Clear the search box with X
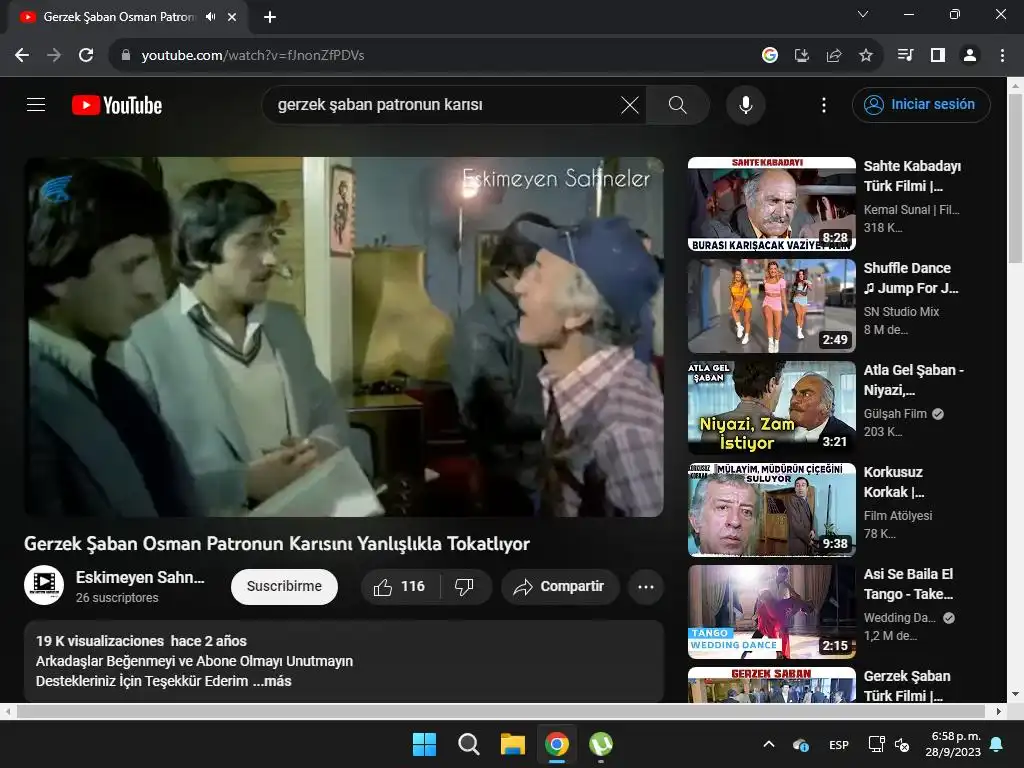This screenshot has width=1024, height=768. point(630,104)
